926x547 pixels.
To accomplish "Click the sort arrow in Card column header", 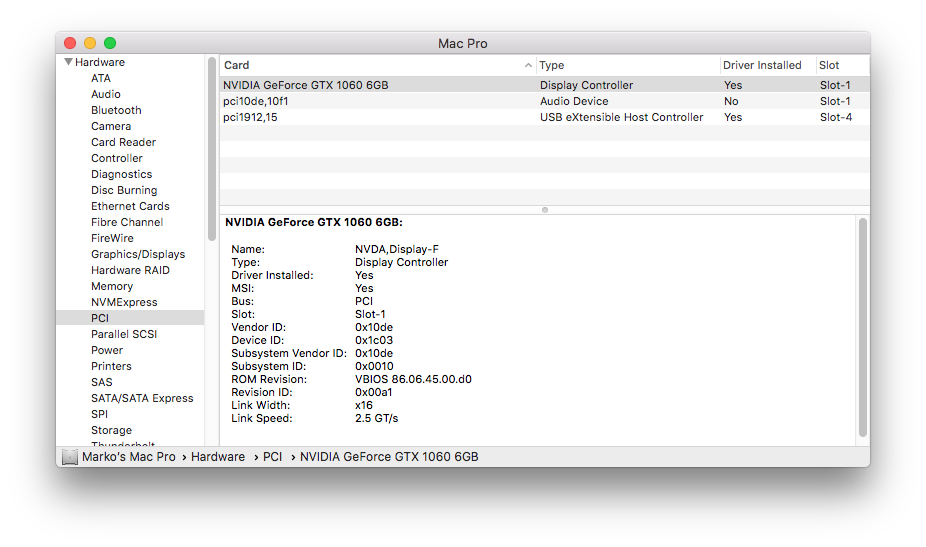I will pyautogui.click(x=528, y=66).
